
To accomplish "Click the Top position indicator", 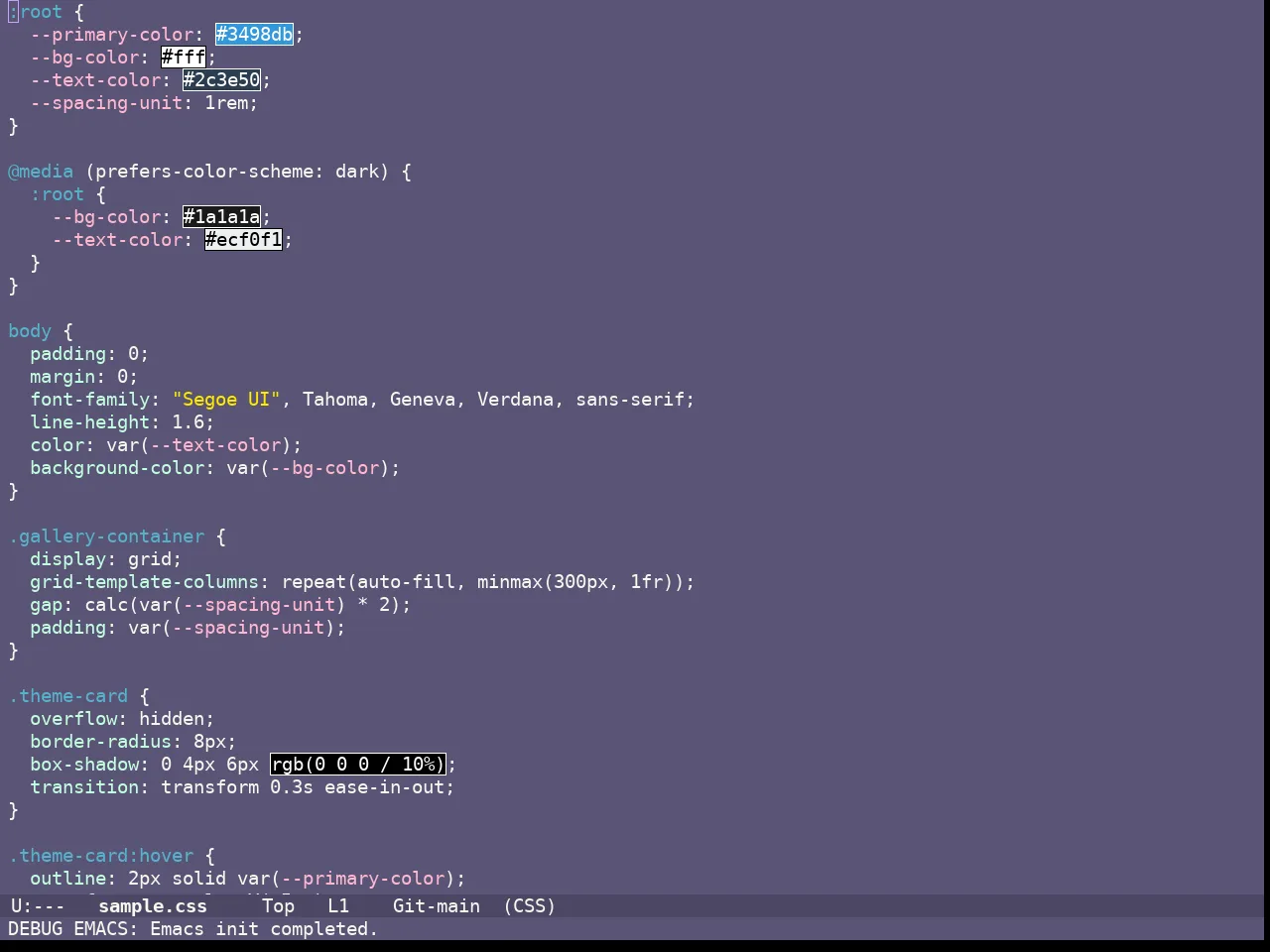I will [279, 906].
